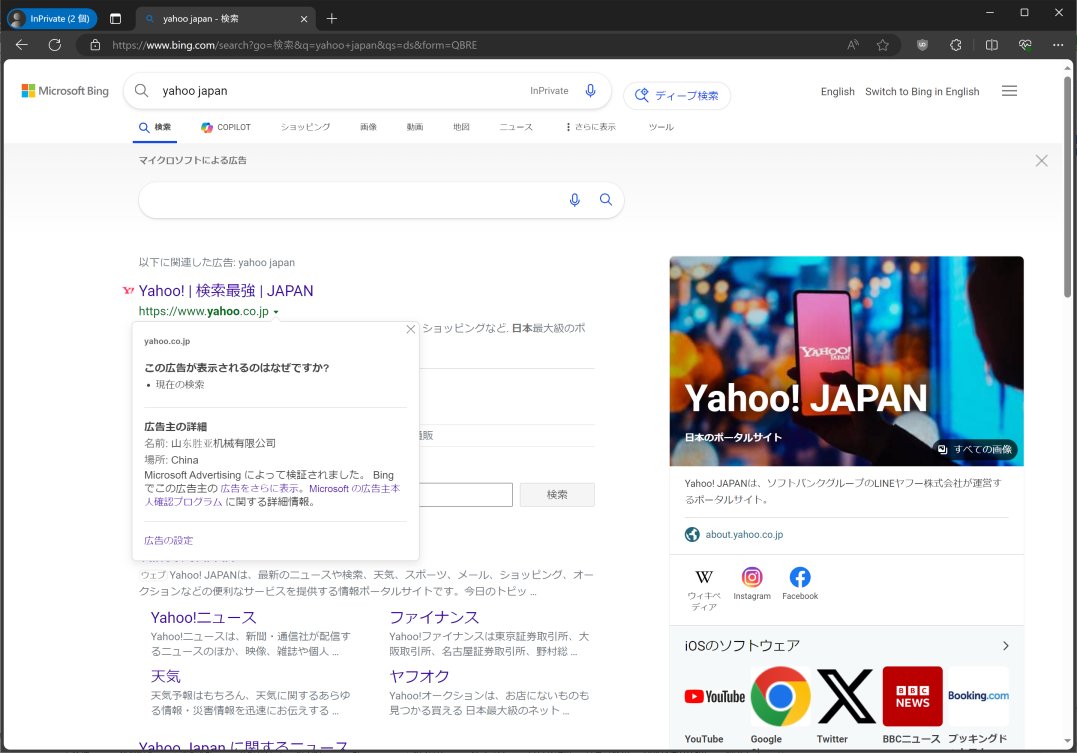Open the 動画 videos tab
The width and height of the screenshot is (1077, 753).
tap(415, 127)
